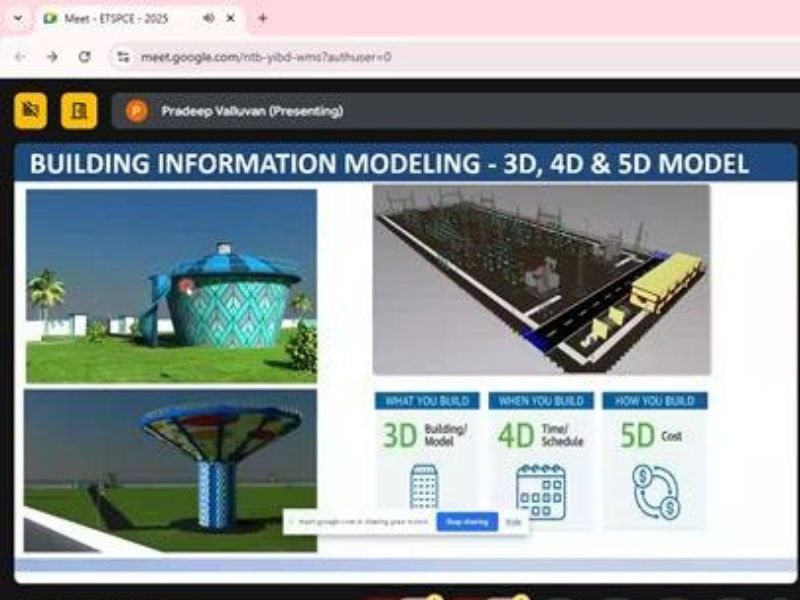Viewport: 800px width, 600px height.
Task: Click the 4D calendar schedule icon
Action: click(x=540, y=490)
